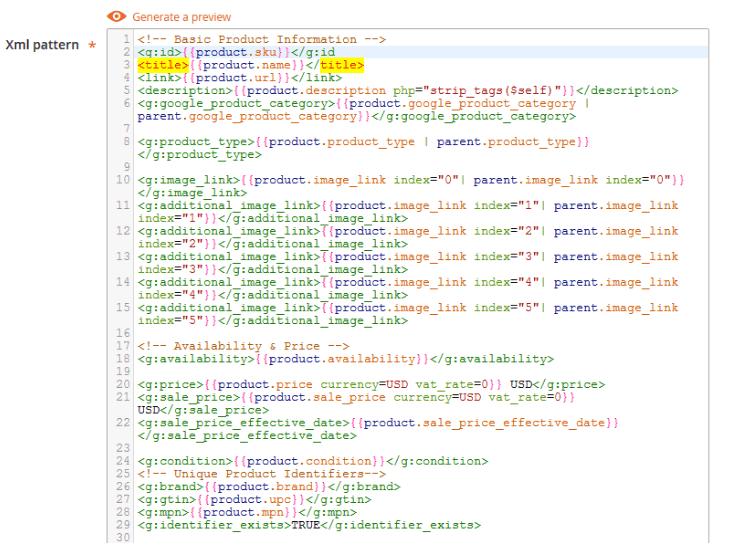Click the product.name variable
The image size is (734, 543).
pyautogui.click(x=247, y=65)
